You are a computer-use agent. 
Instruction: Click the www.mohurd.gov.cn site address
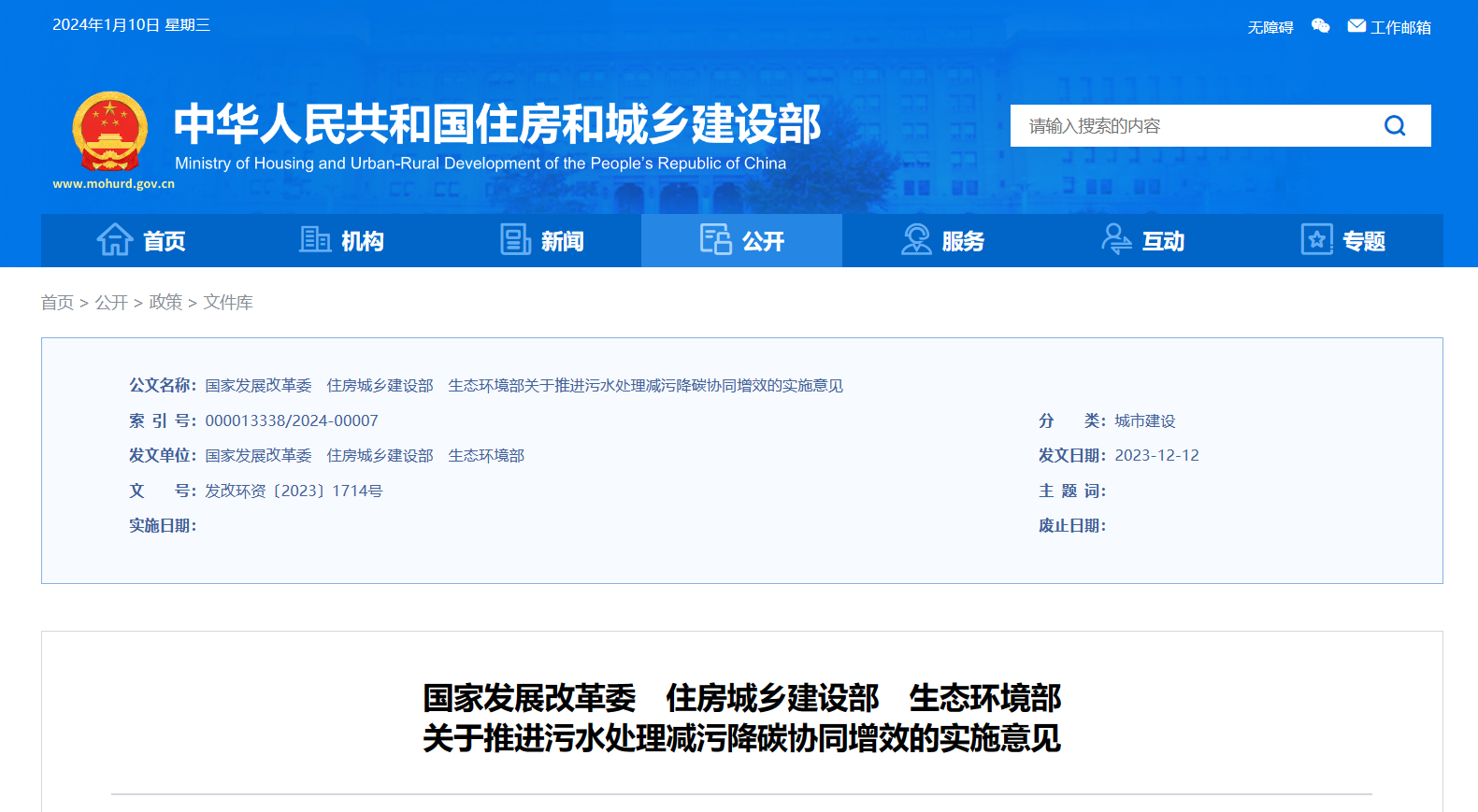pyautogui.click(x=113, y=184)
